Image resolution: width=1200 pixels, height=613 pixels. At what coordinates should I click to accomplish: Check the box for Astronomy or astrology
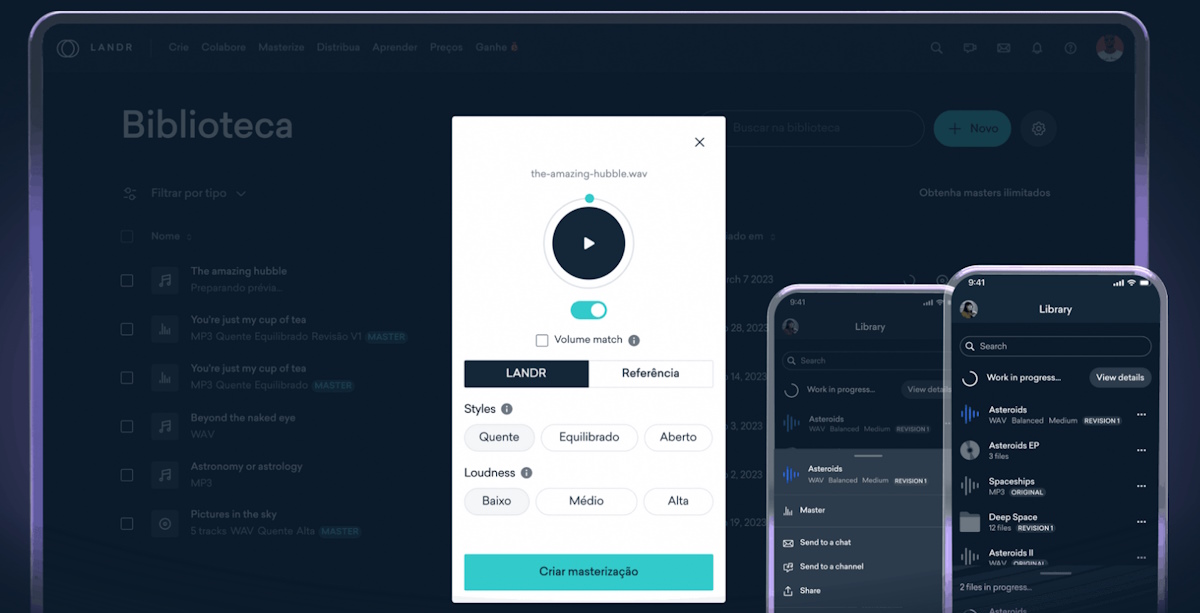(127, 474)
